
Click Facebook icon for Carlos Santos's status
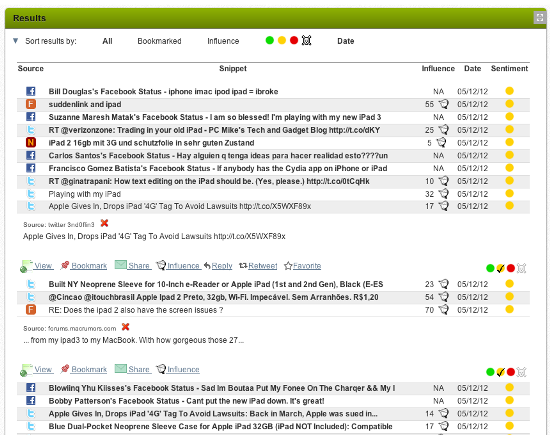click(x=31, y=155)
